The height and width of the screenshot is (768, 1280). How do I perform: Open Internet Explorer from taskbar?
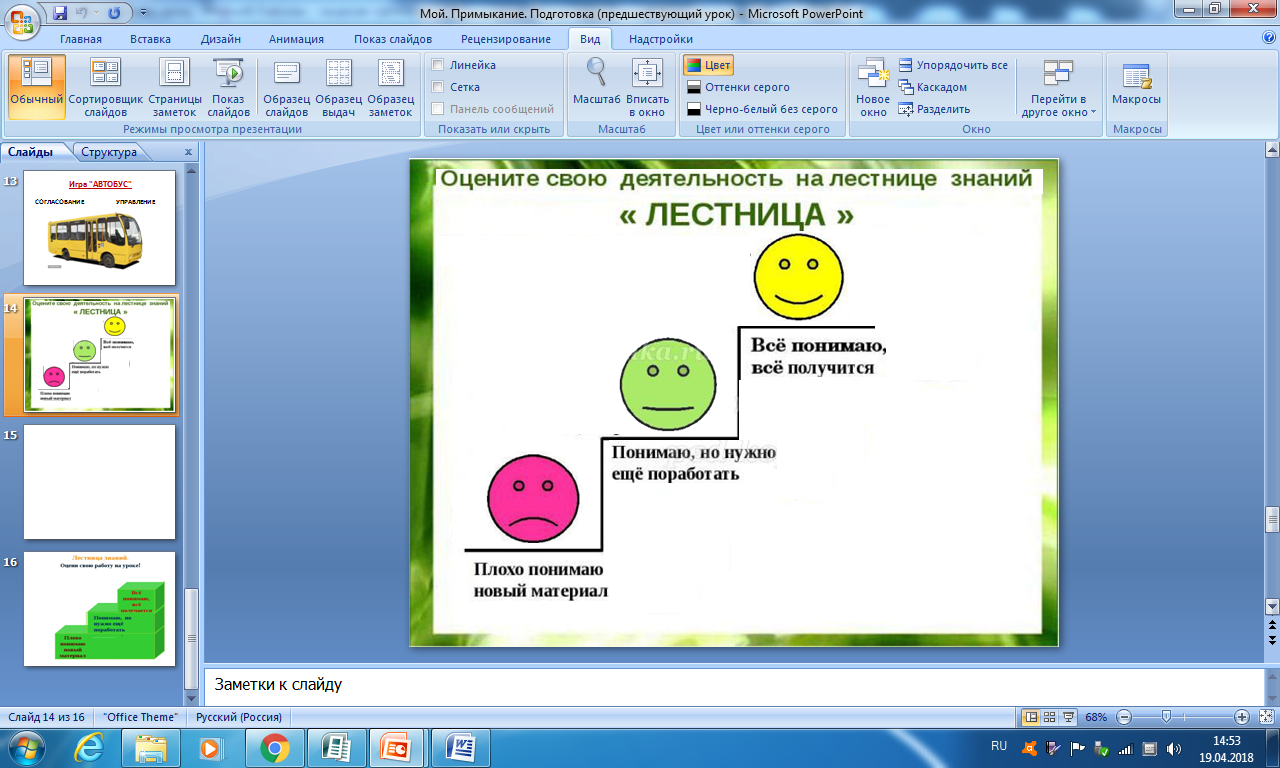[89, 748]
